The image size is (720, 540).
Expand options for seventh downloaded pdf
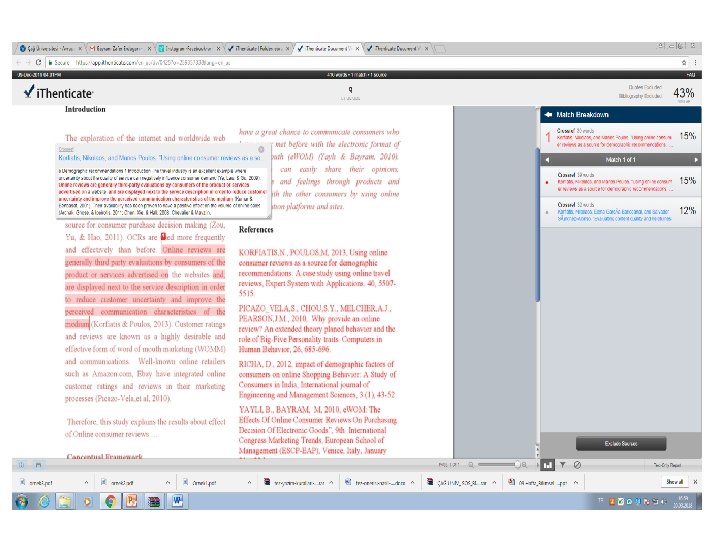pos(575,483)
